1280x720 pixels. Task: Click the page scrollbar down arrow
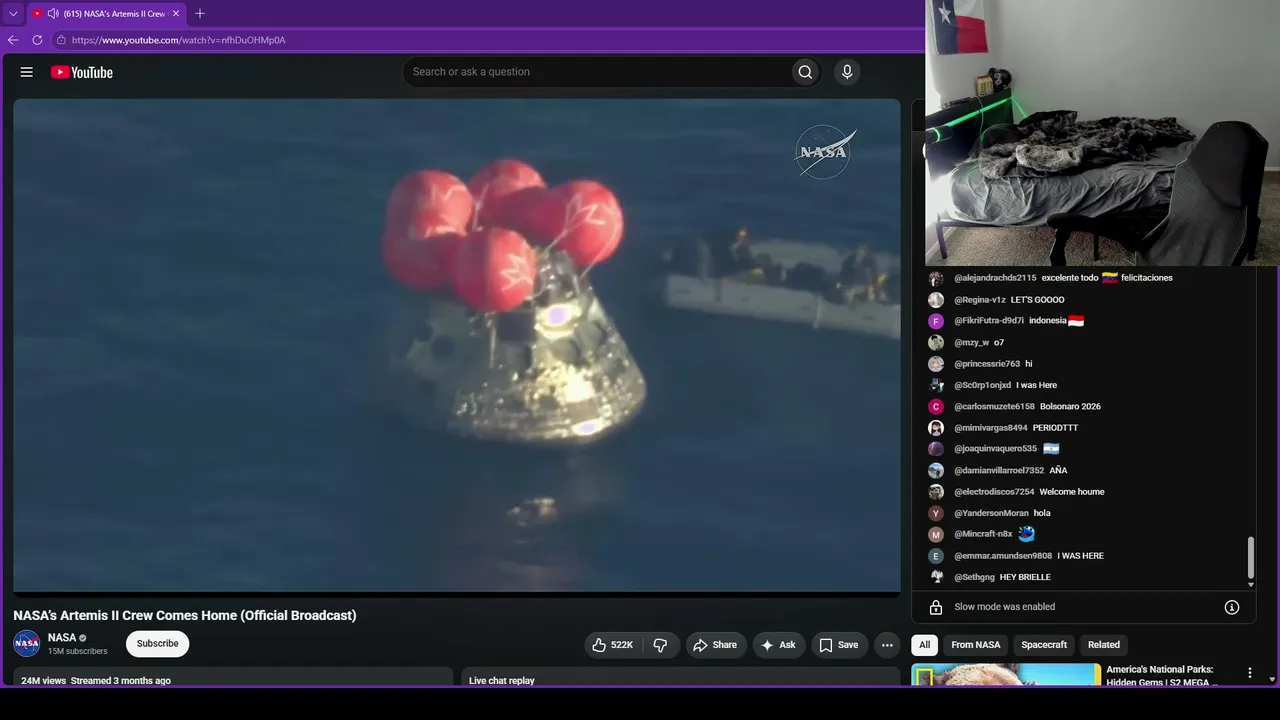[1272, 679]
